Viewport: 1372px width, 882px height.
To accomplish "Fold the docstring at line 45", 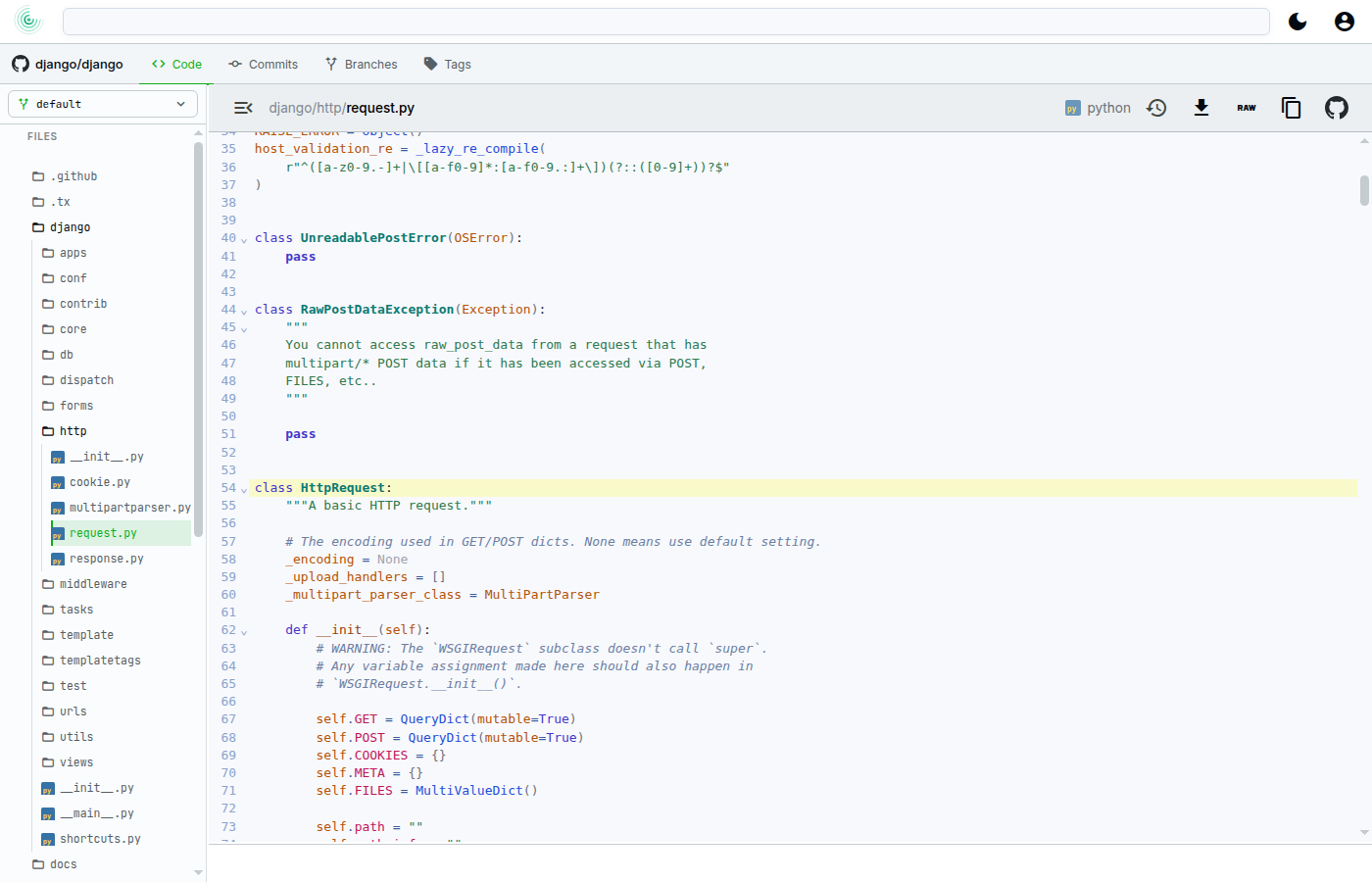I will click(x=244, y=328).
